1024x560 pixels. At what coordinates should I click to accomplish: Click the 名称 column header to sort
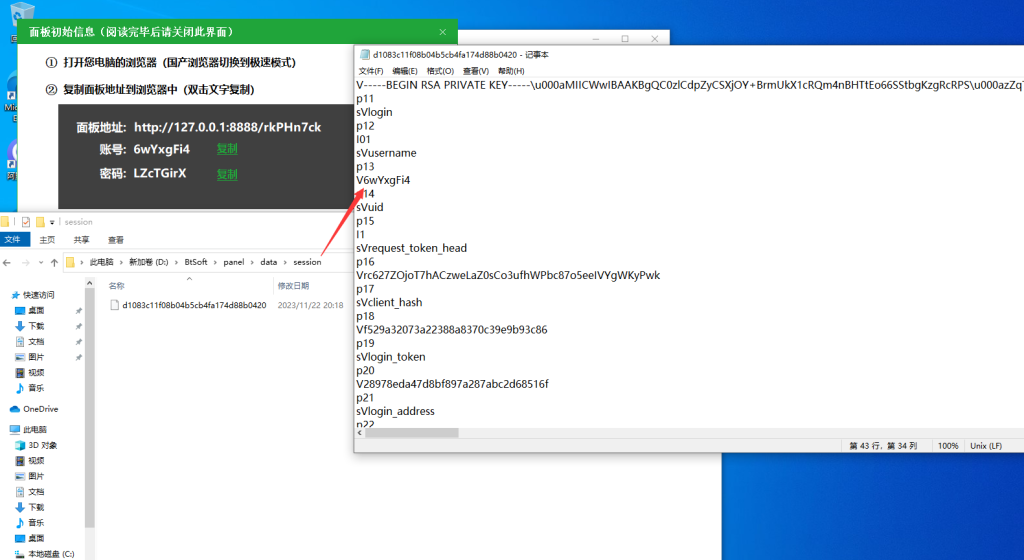tap(117, 286)
